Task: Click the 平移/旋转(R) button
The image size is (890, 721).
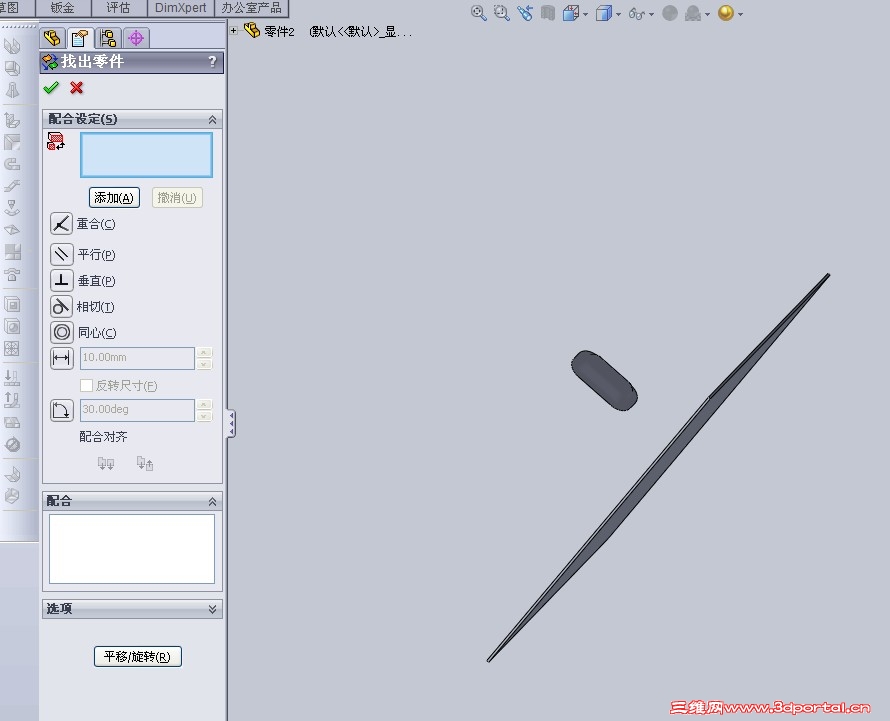Action: click(137, 656)
